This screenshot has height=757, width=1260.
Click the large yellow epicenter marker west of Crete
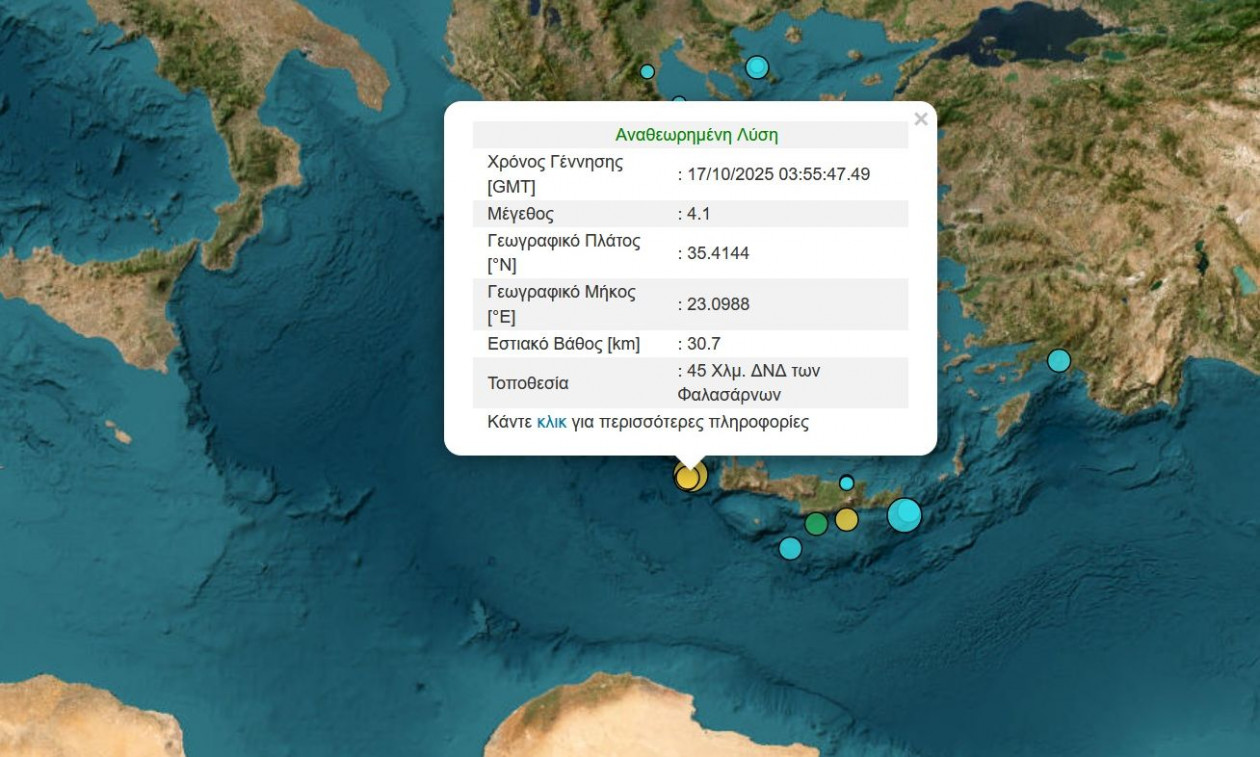[x=689, y=477]
